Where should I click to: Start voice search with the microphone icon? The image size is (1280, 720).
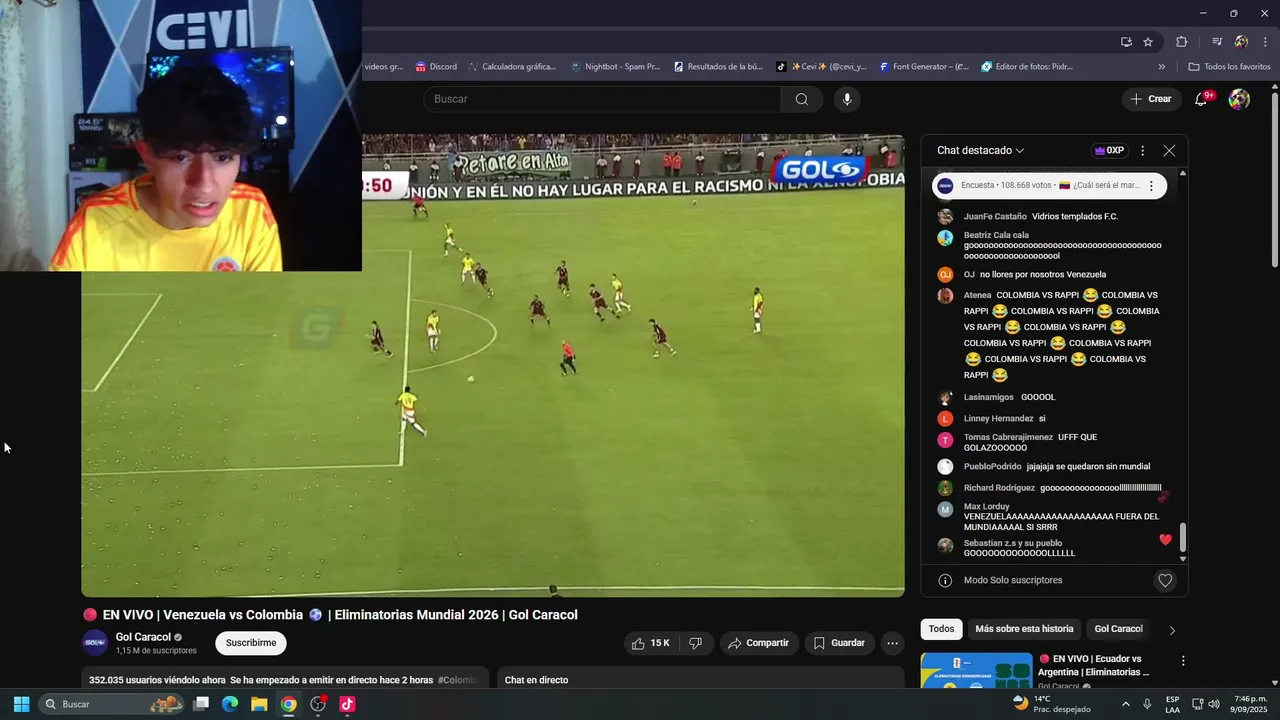point(847,99)
